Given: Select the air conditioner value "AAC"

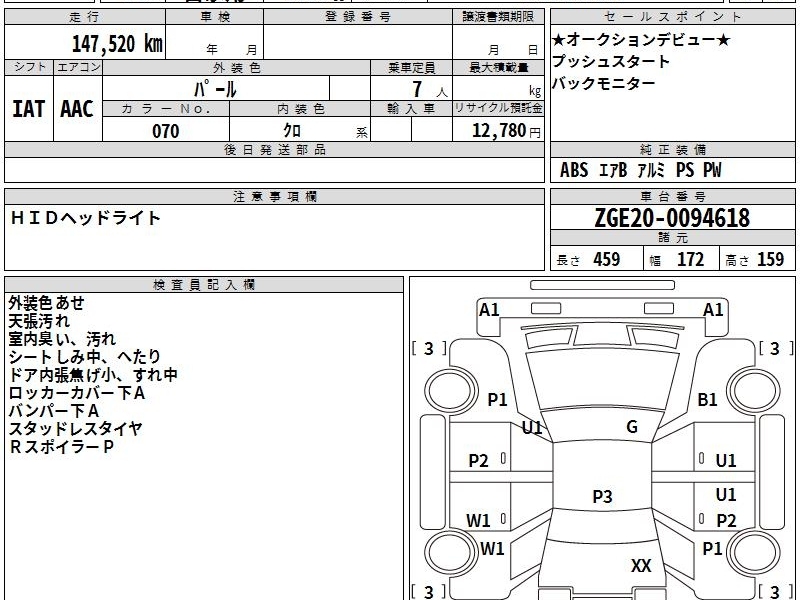Looking at the screenshot, I should point(77,109).
